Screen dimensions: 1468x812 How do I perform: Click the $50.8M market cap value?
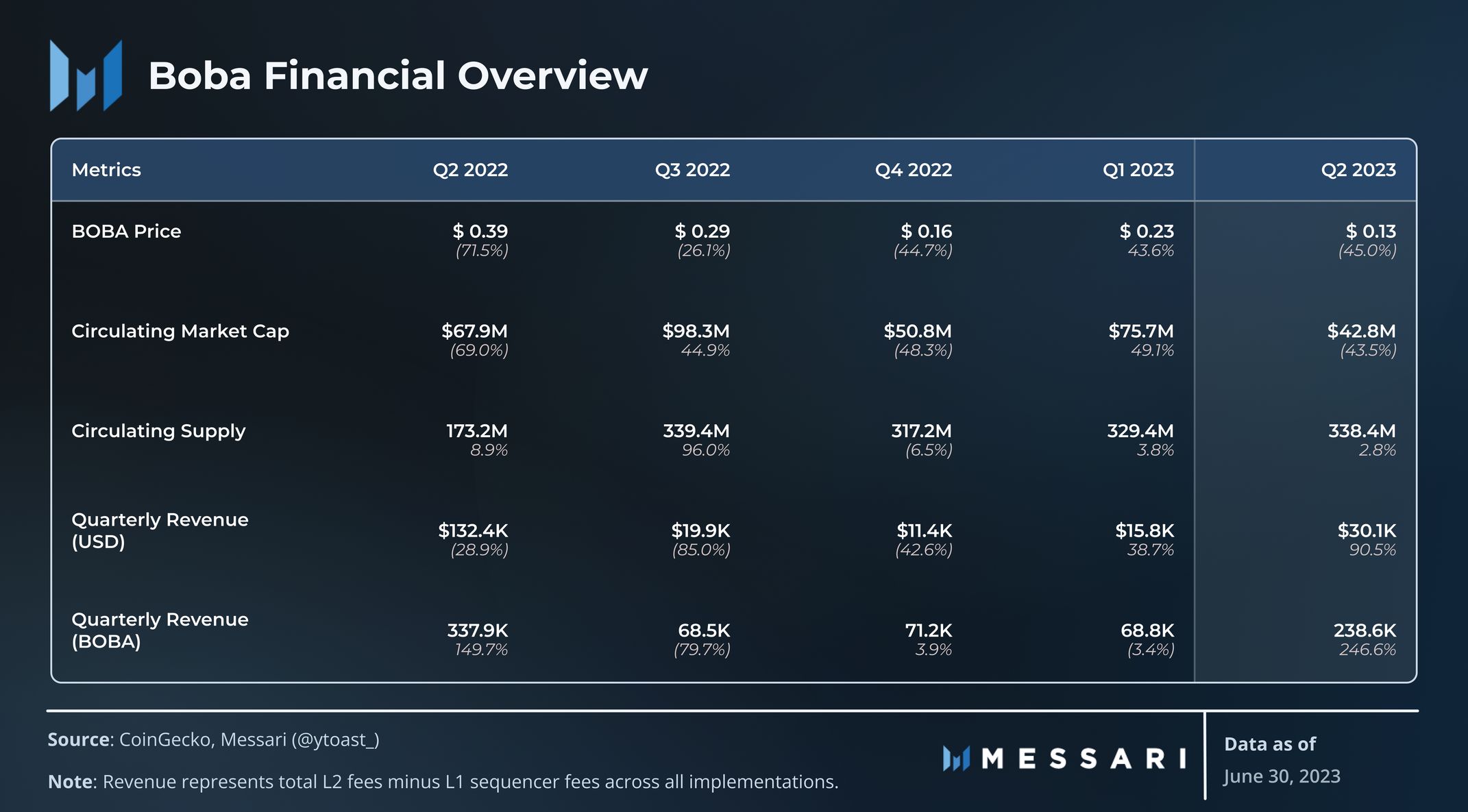918,332
